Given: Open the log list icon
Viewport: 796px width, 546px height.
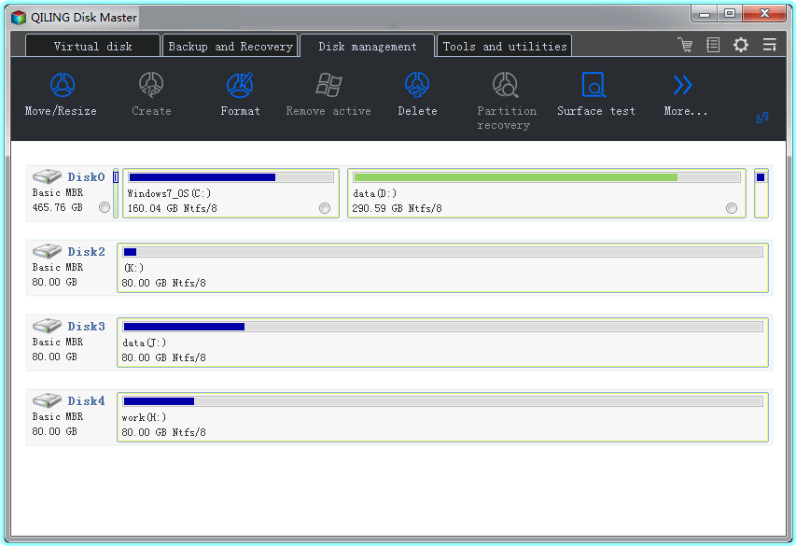Looking at the screenshot, I should click(713, 45).
